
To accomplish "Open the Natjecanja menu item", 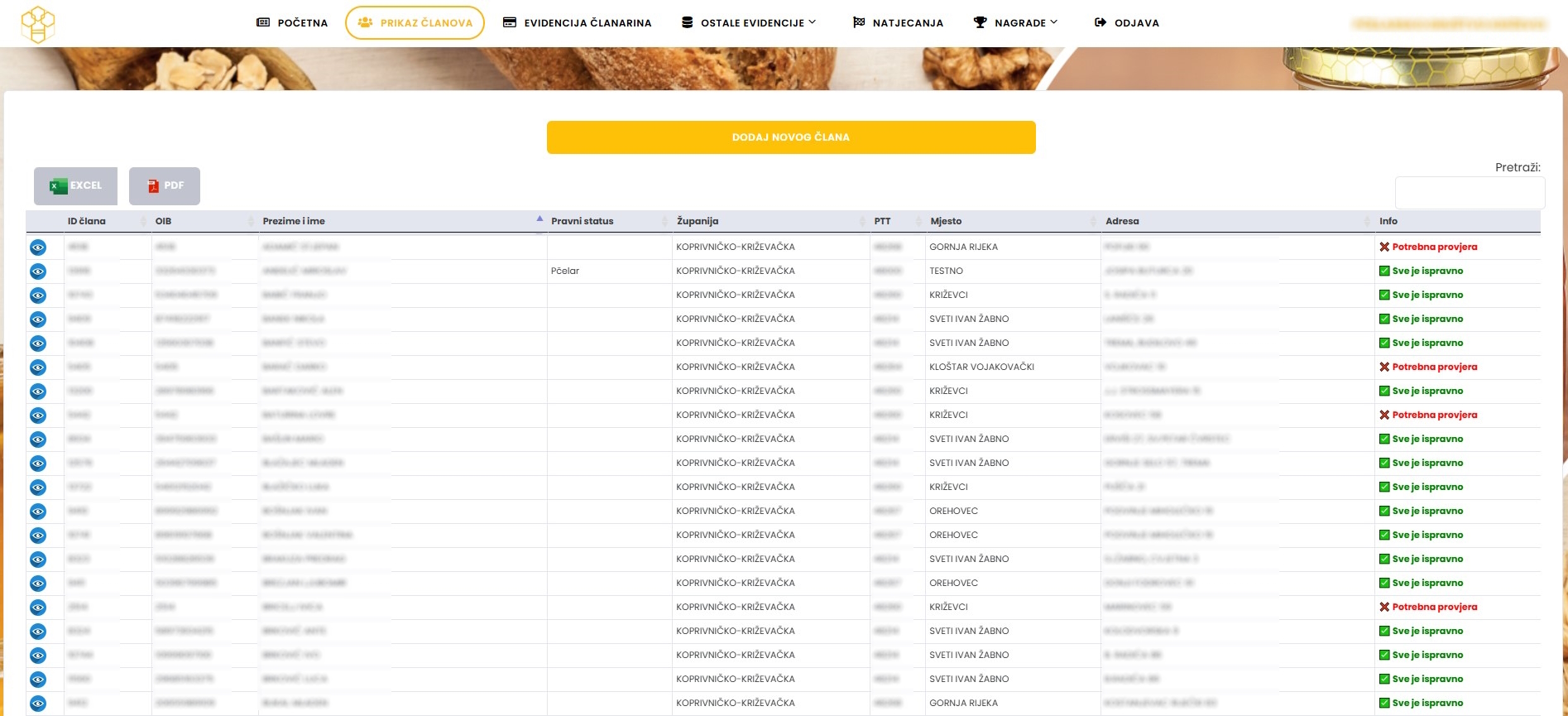I will [x=898, y=23].
